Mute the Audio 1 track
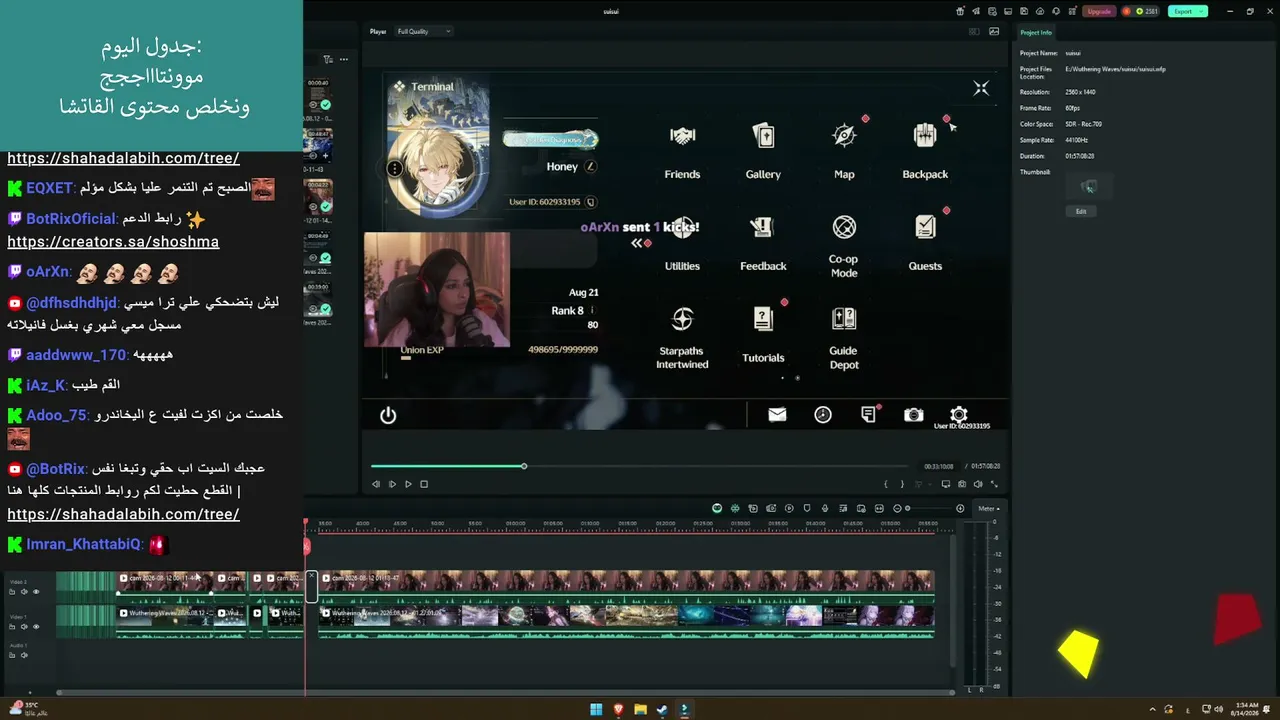1280x720 pixels. click(25, 655)
